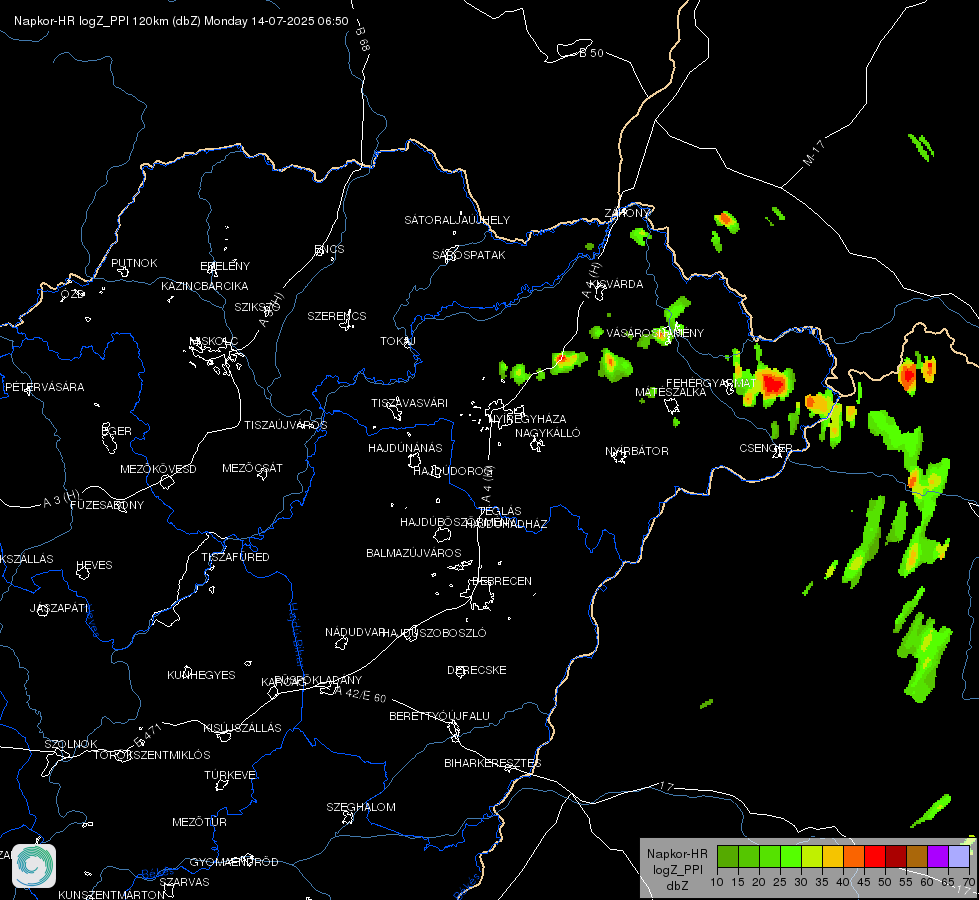Click the 'A 42/E 60' road label
The width and height of the screenshot is (979, 900).
361,694
